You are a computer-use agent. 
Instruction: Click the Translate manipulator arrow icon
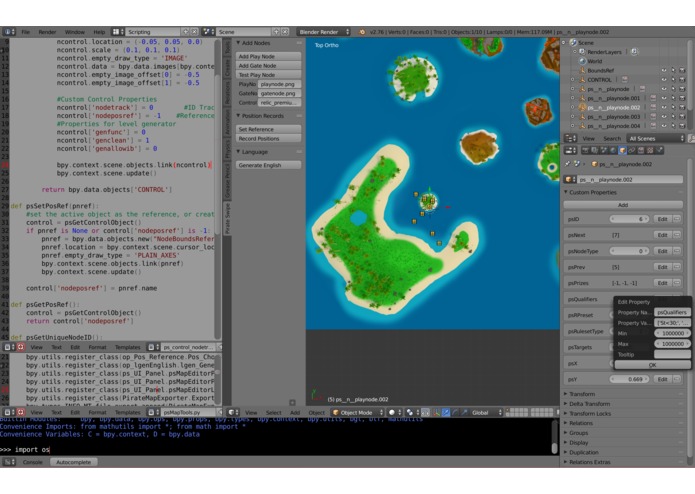click(446, 412)
